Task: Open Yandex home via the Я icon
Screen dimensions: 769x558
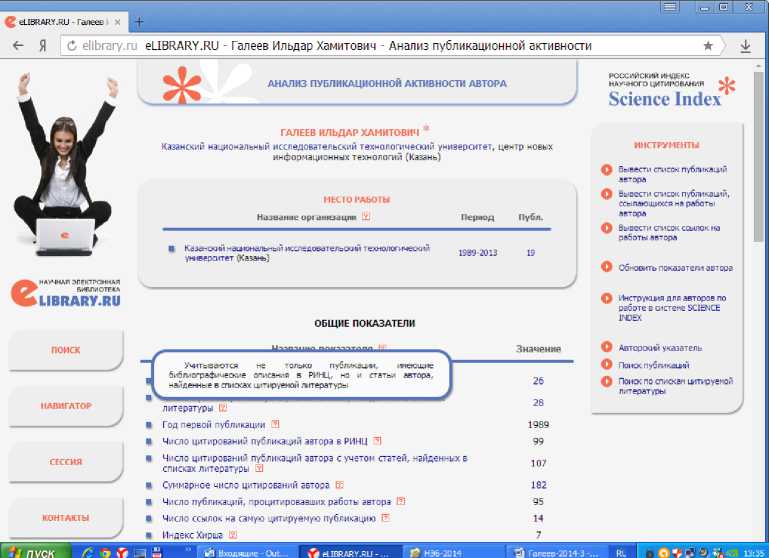Action: coord(43,46)
